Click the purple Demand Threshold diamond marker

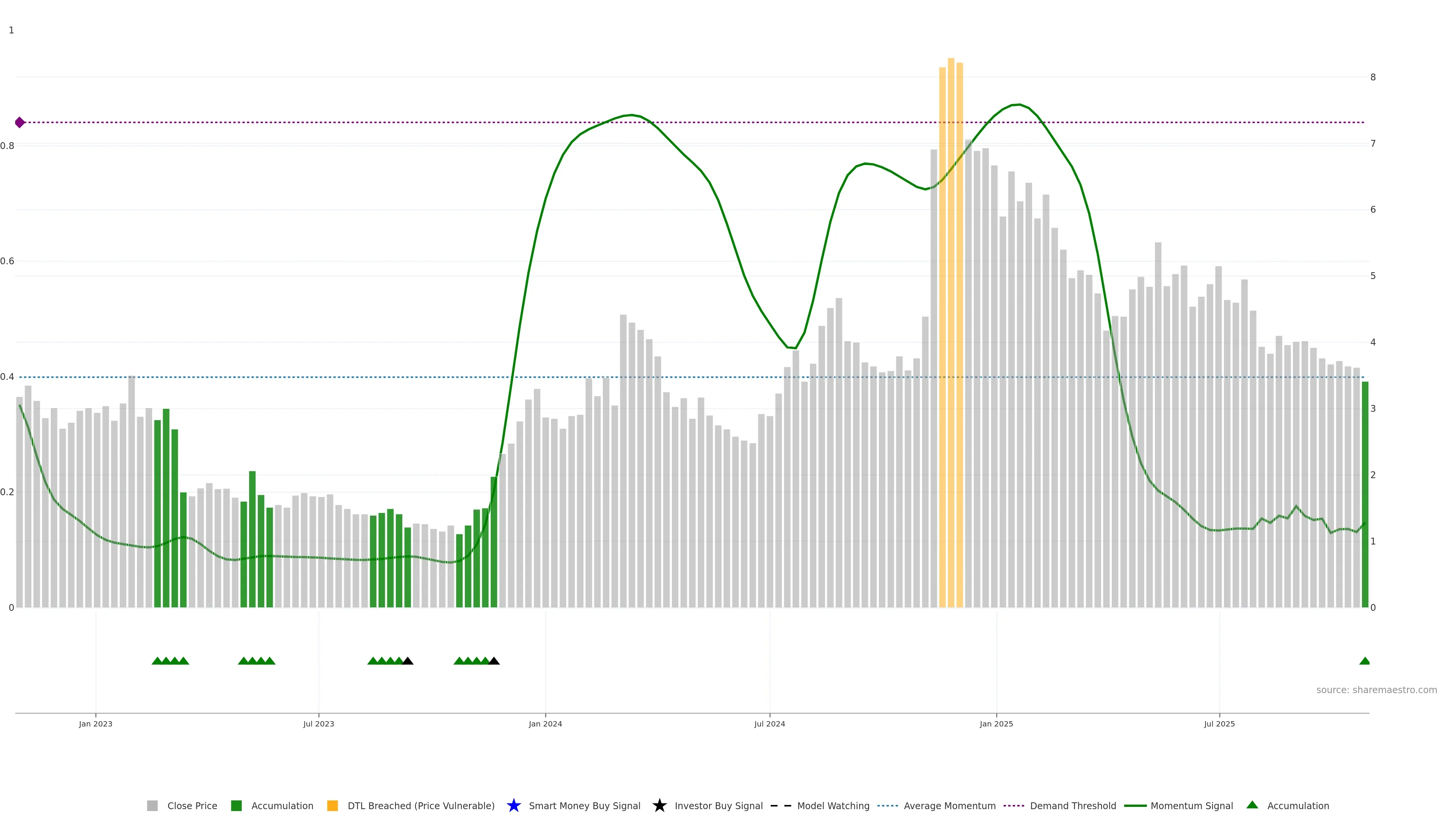[x=20, y=122]
